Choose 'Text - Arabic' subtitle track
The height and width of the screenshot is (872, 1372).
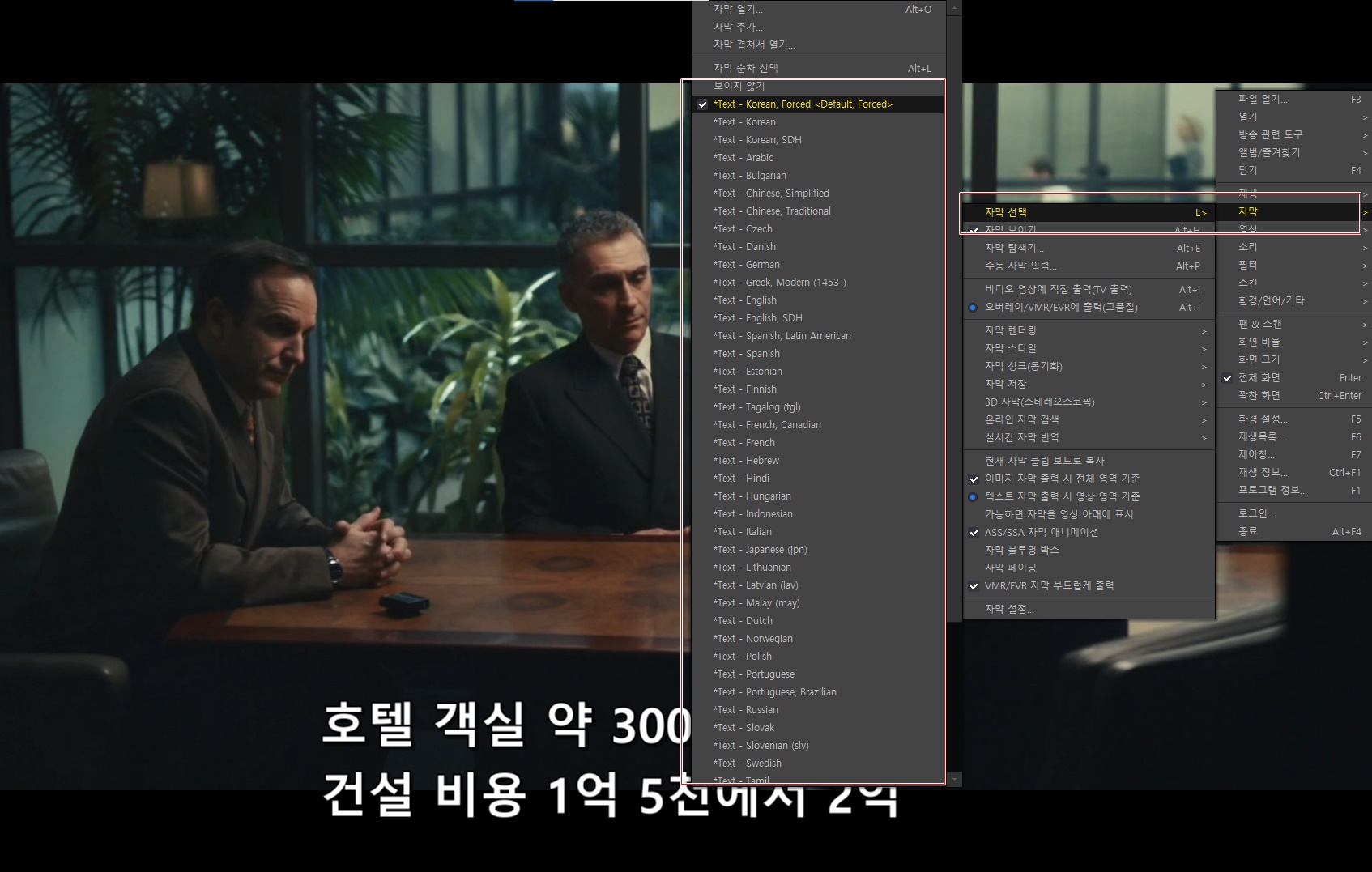tap(819, 157)
